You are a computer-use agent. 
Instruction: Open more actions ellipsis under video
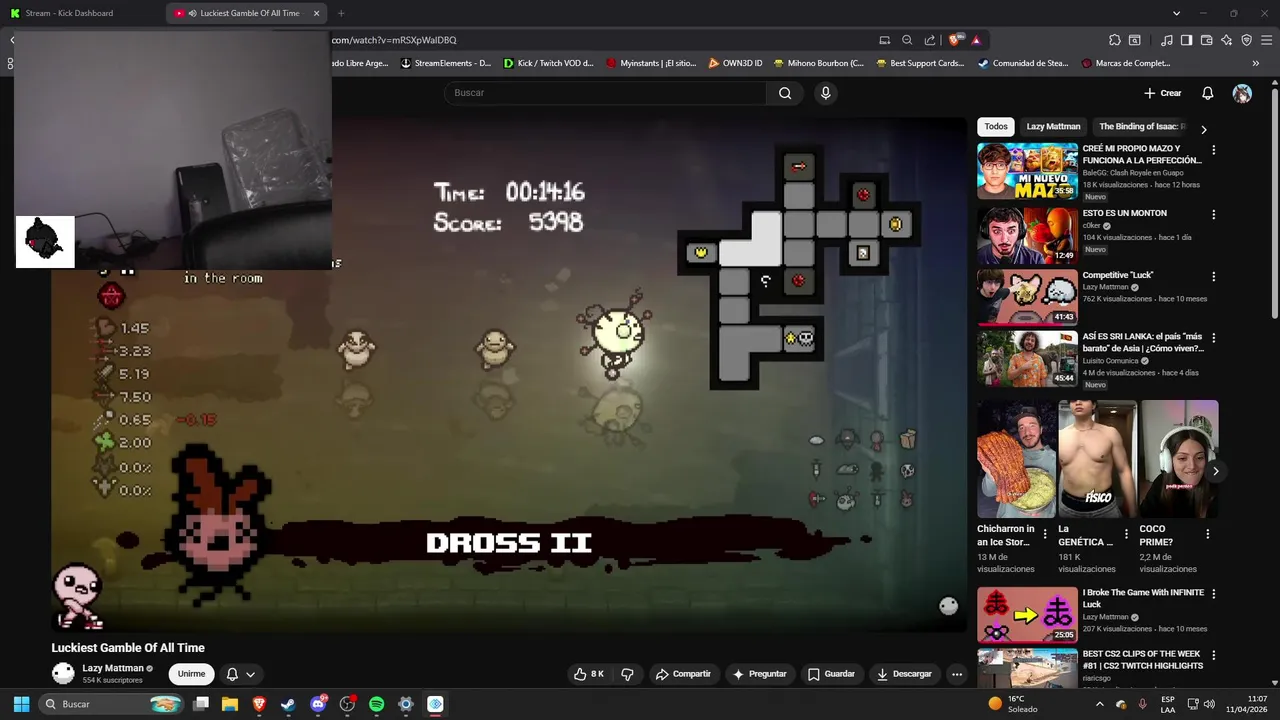[x=956, y=674]
